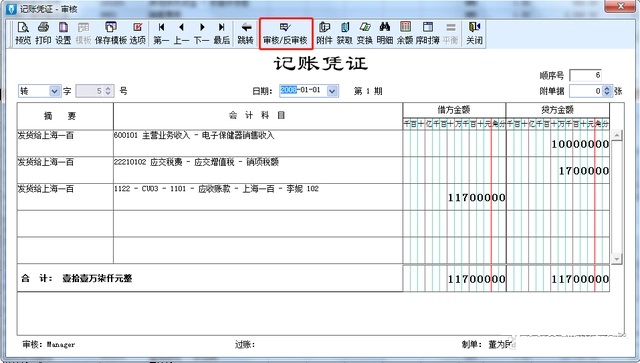Click the 预览 preview icon

tap(23, 33)
